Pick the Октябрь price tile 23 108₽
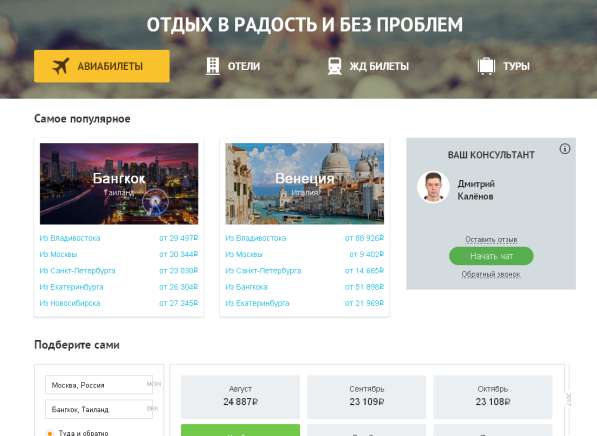The image size is (597, 436). 493,397
